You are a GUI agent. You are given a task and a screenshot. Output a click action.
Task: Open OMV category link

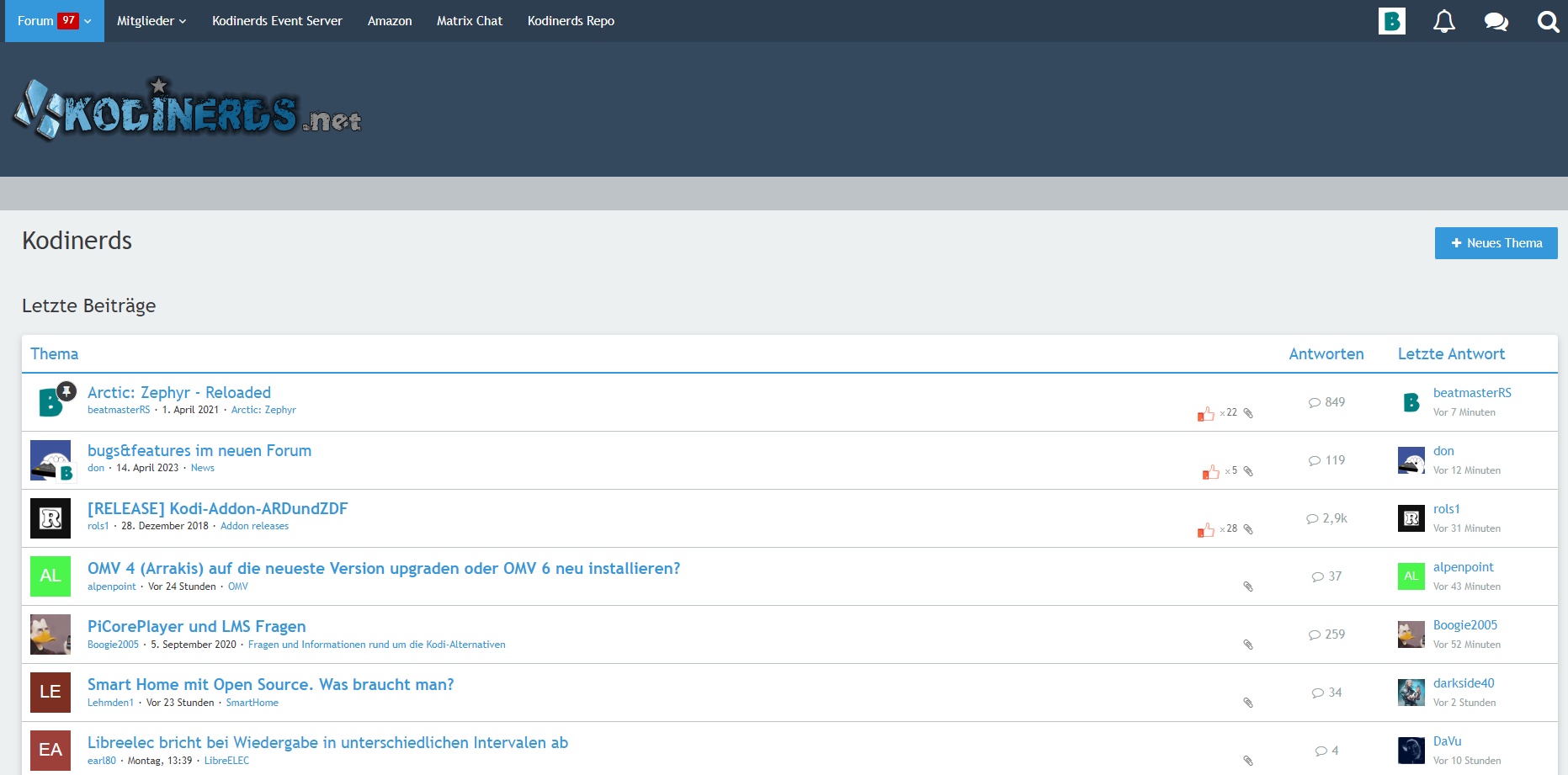coord(238,587)
